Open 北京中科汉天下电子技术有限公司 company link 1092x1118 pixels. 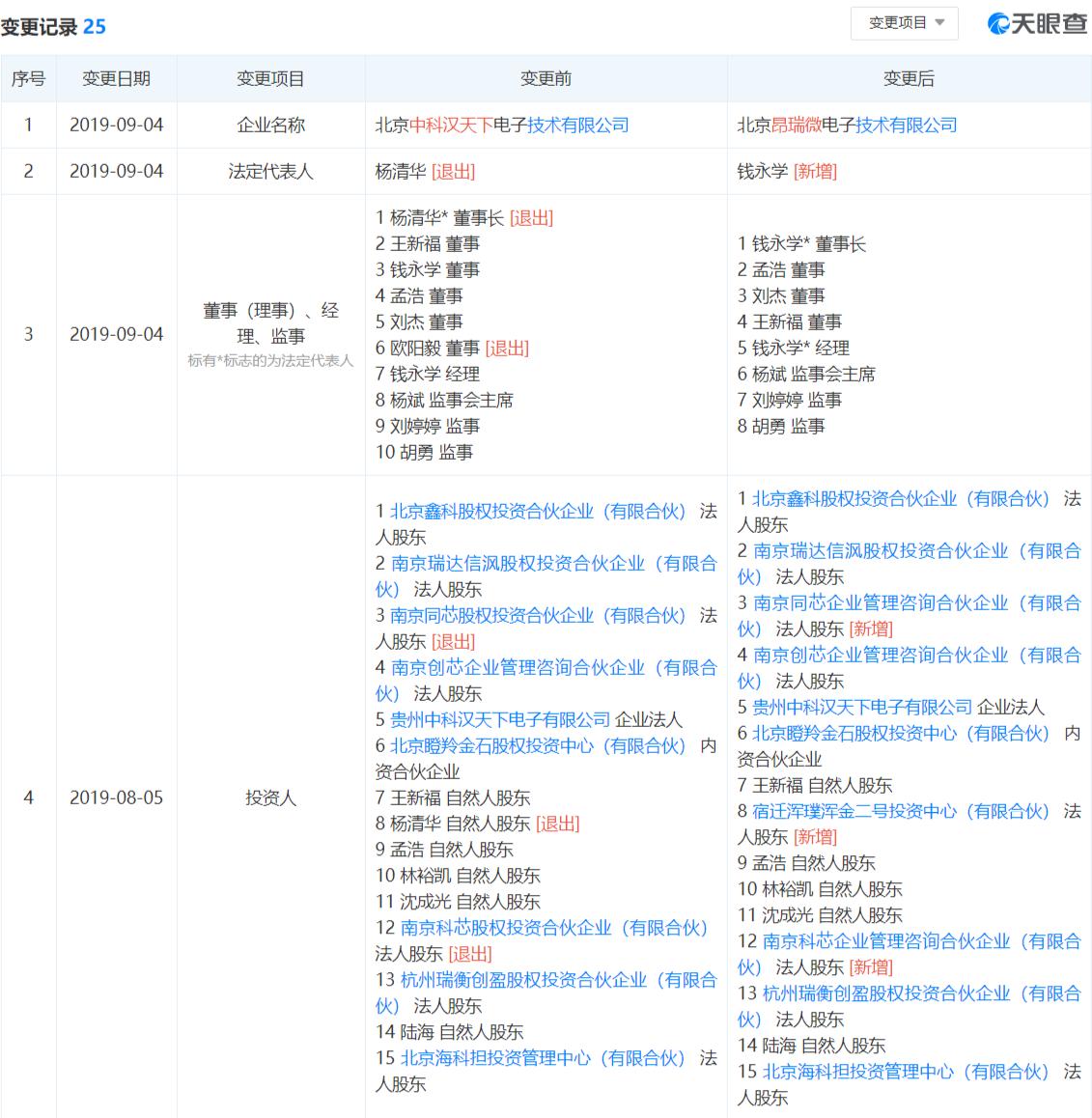tap(502, 126)
